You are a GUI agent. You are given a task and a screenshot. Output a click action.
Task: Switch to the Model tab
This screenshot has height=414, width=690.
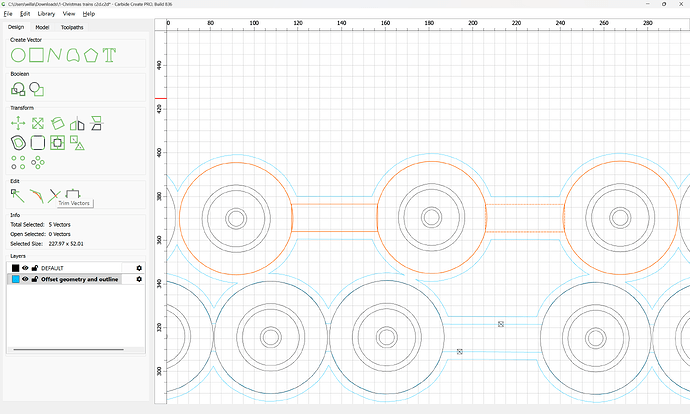(42, 27)
